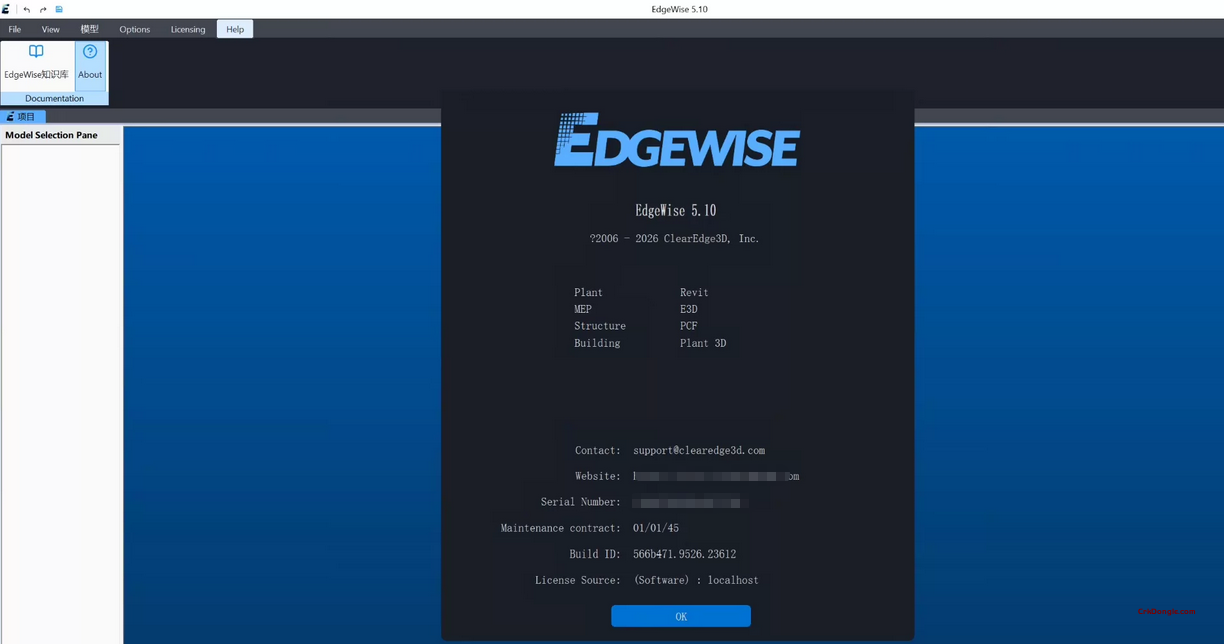Open the Licensing tab

[x=188, y=29]
